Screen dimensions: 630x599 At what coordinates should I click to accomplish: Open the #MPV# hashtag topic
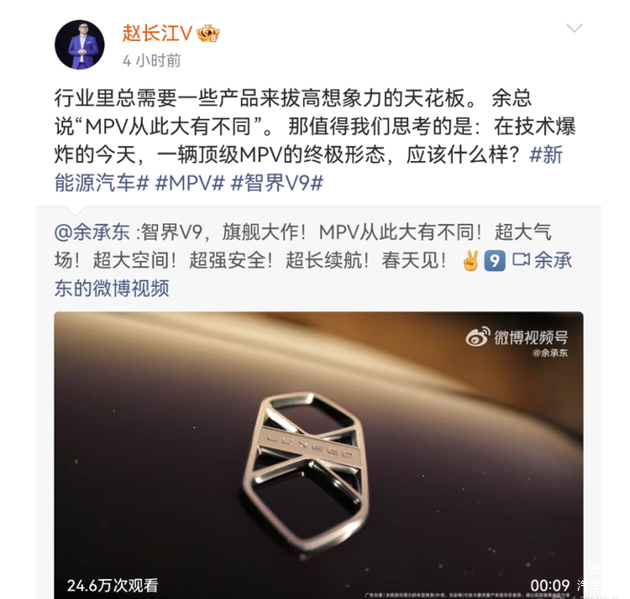click(x=190, y=183)
